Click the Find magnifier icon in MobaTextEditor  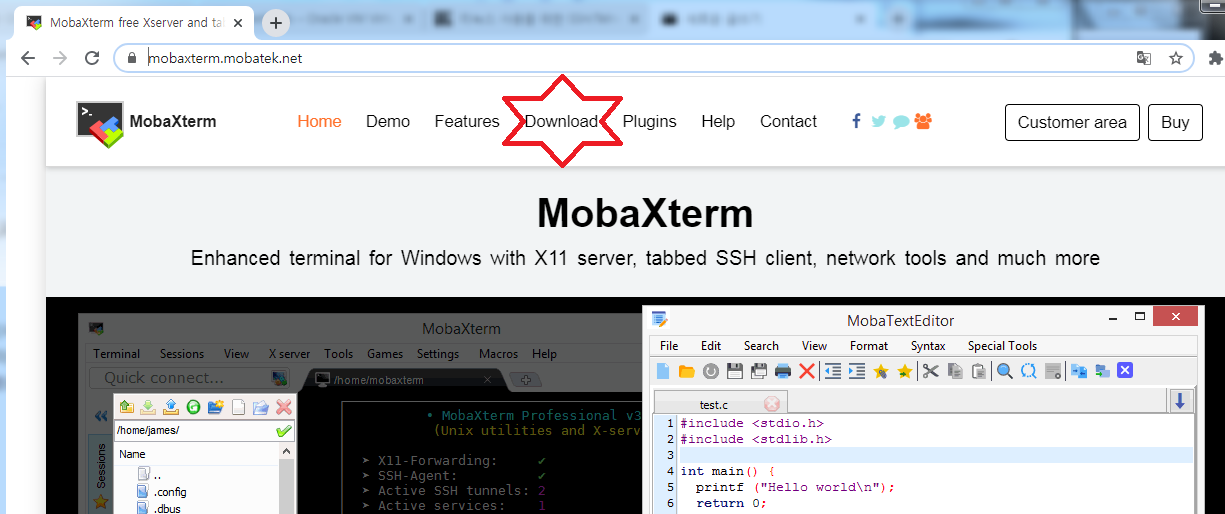point(1004,371)
